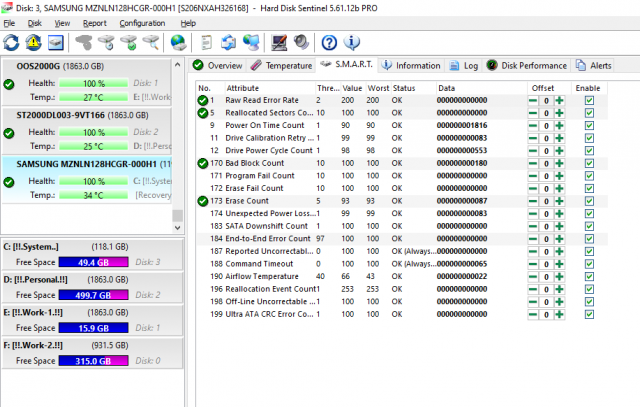Viewport: 640px width, 407px height.
Task: Open the globe icon in toolbar
Action: (x=178, y=42)
